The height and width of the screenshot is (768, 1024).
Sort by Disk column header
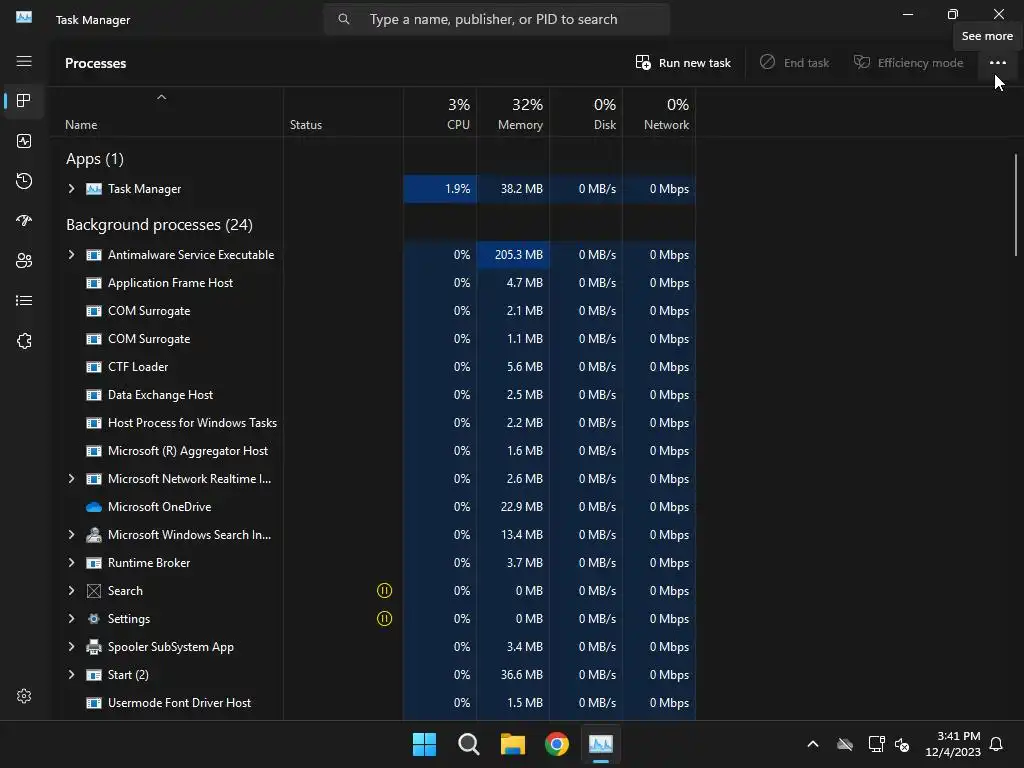[586, 113]
